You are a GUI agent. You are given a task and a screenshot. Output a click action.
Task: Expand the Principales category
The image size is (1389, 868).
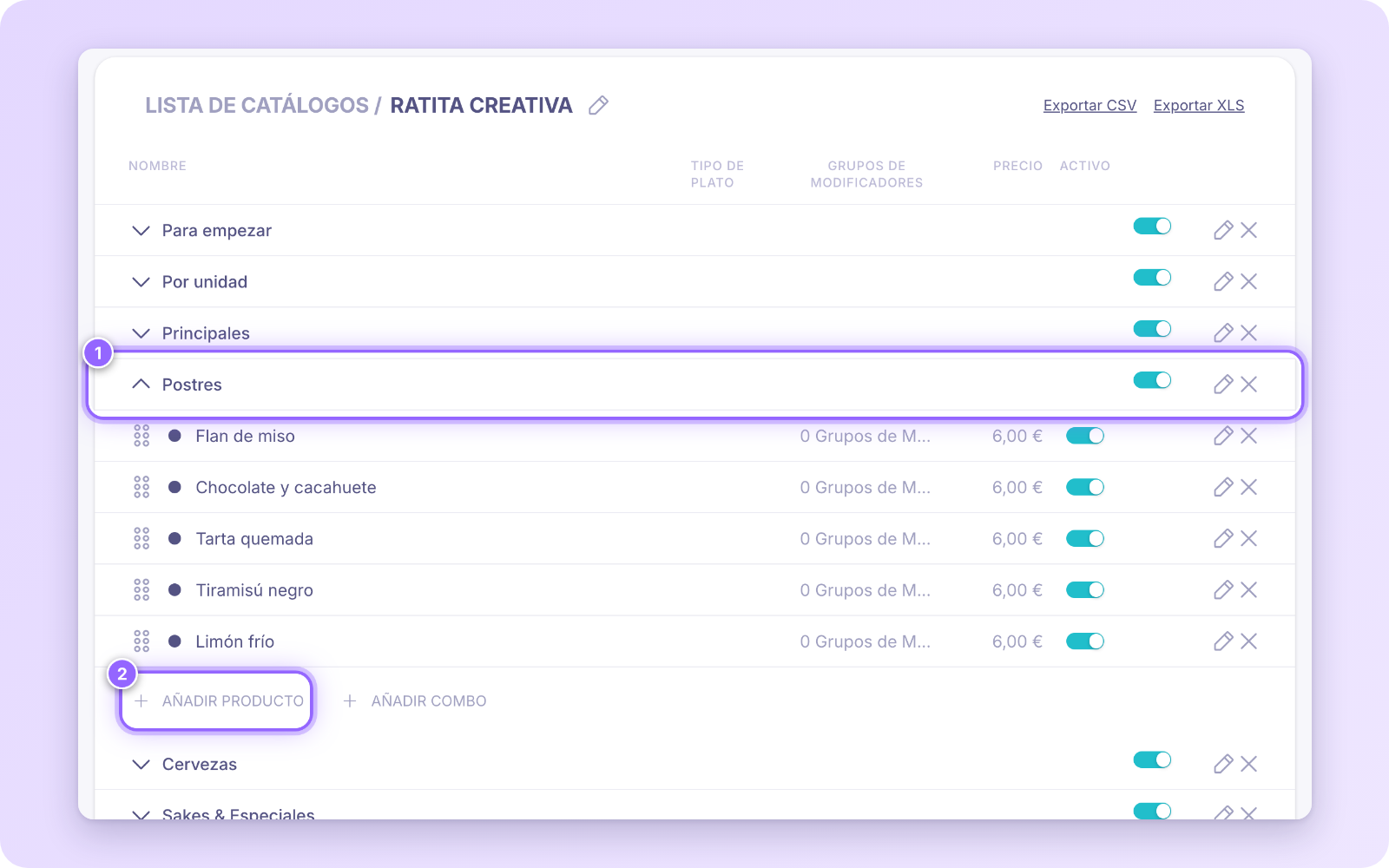141,333
